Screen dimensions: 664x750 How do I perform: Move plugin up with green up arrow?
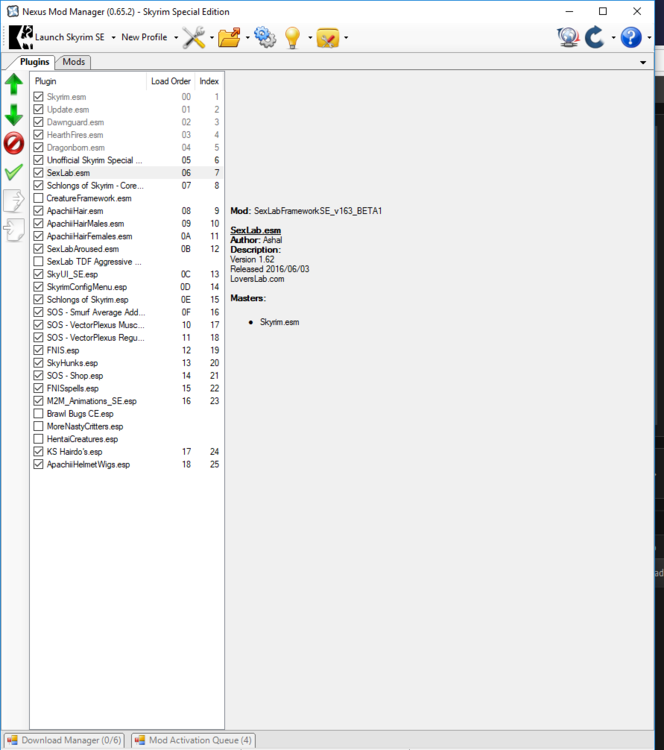point(14,84)
